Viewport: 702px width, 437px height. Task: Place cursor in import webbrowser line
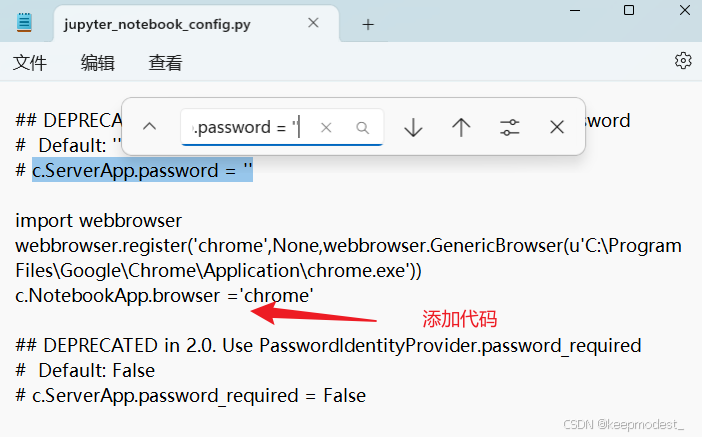[98, 221]
